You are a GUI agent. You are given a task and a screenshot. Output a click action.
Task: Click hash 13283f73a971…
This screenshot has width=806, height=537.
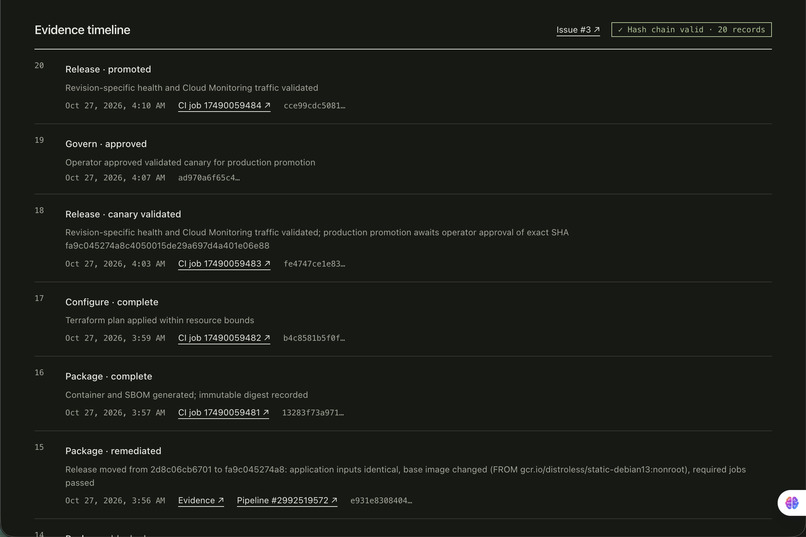click(x=313, y=413)
